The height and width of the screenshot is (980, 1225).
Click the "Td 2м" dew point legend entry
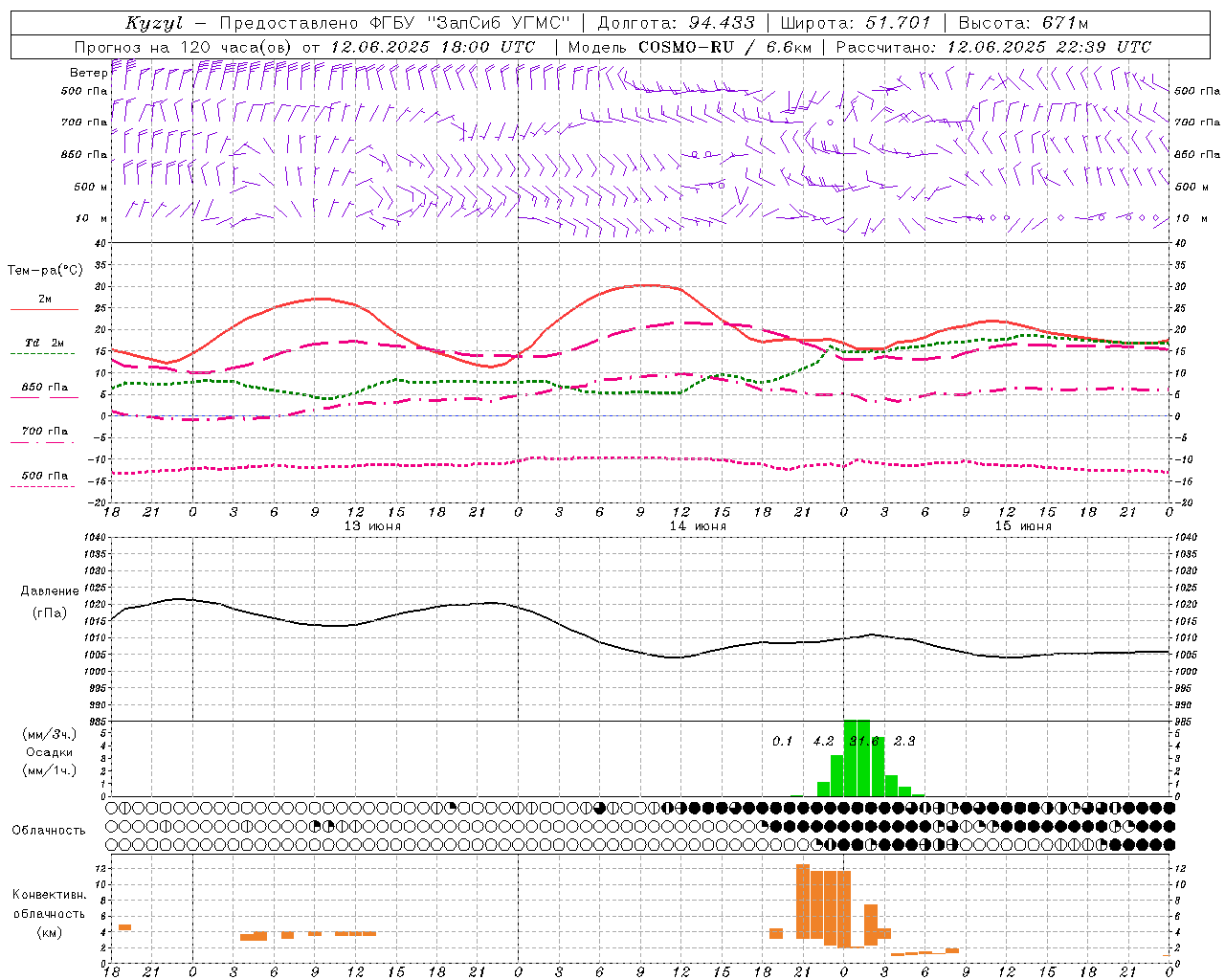click(x=45, y=343)
